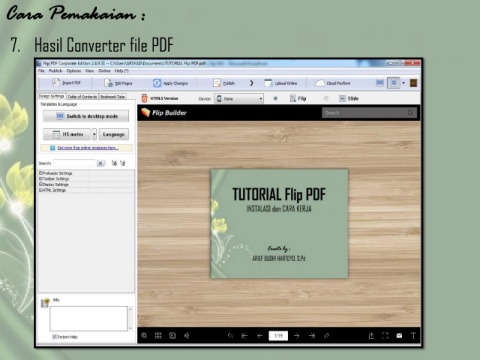Click the Upload Online button
Image resolution: width=480 pixels, height=360 pixels.
[280, 83]
